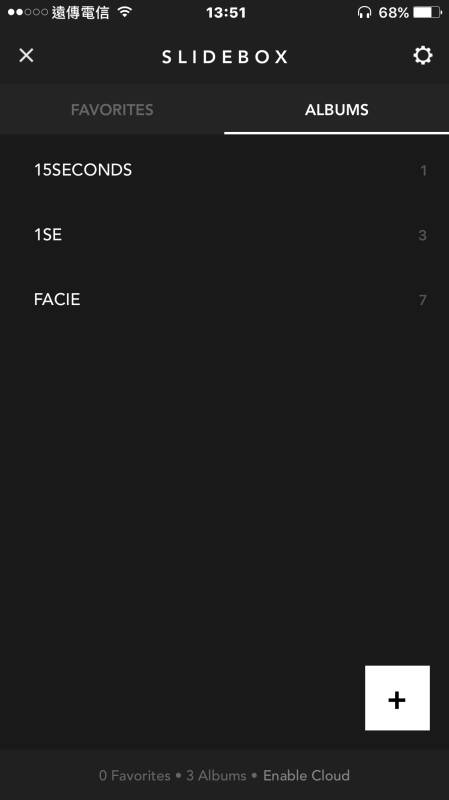Tap the battery indicator icon

pos(428,12)
